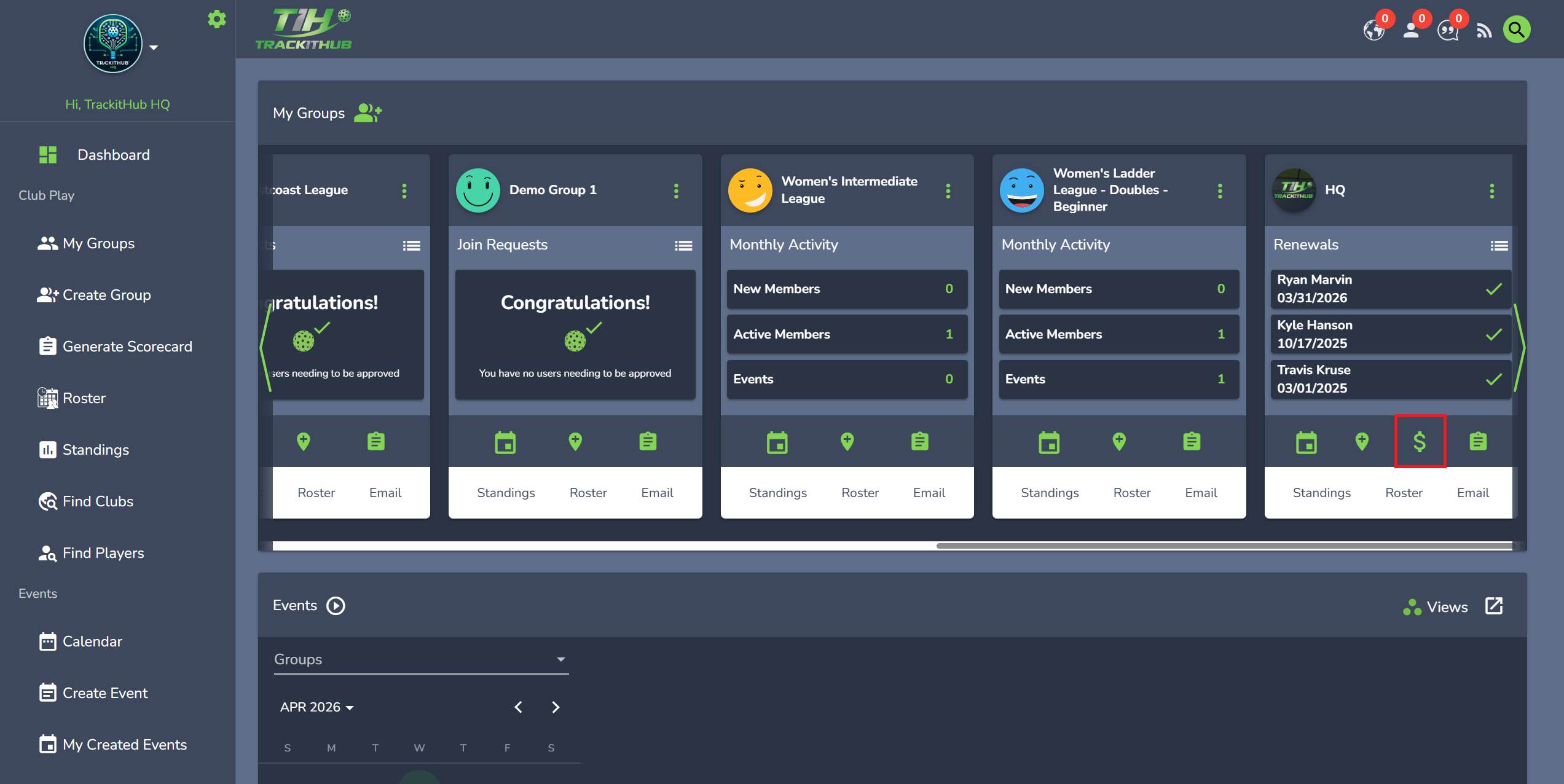Click HQ group clipboard scorecard icon
Viewport: 1564px width, 784px height.
click(x=1478, y=442)
